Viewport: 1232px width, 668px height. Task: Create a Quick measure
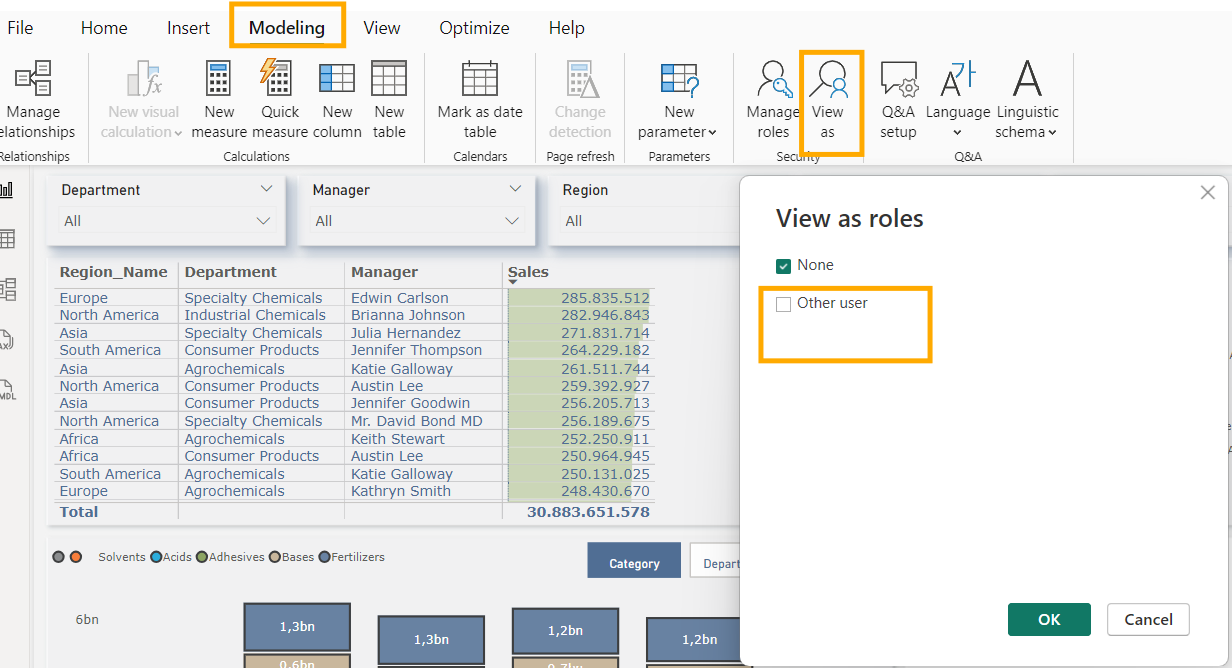coord(280,100)
